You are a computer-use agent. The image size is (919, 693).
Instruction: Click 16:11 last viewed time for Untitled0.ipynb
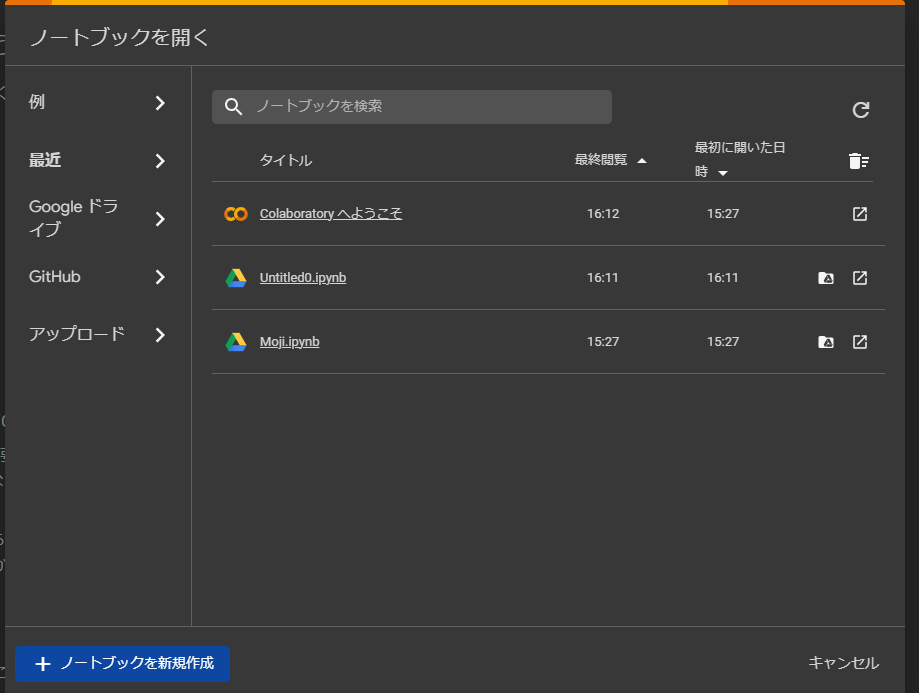point(603,277)
